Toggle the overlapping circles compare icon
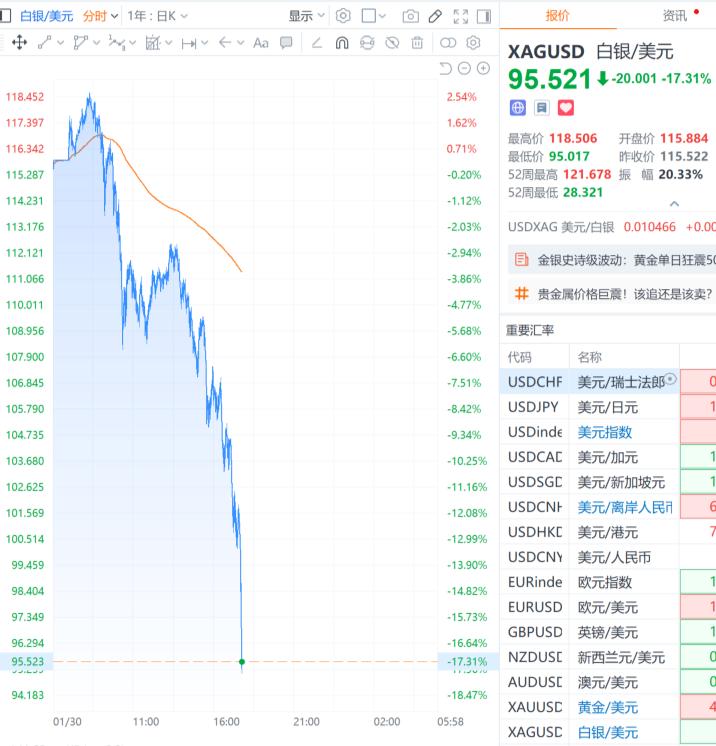716x746 pixels. pos(448,43)
